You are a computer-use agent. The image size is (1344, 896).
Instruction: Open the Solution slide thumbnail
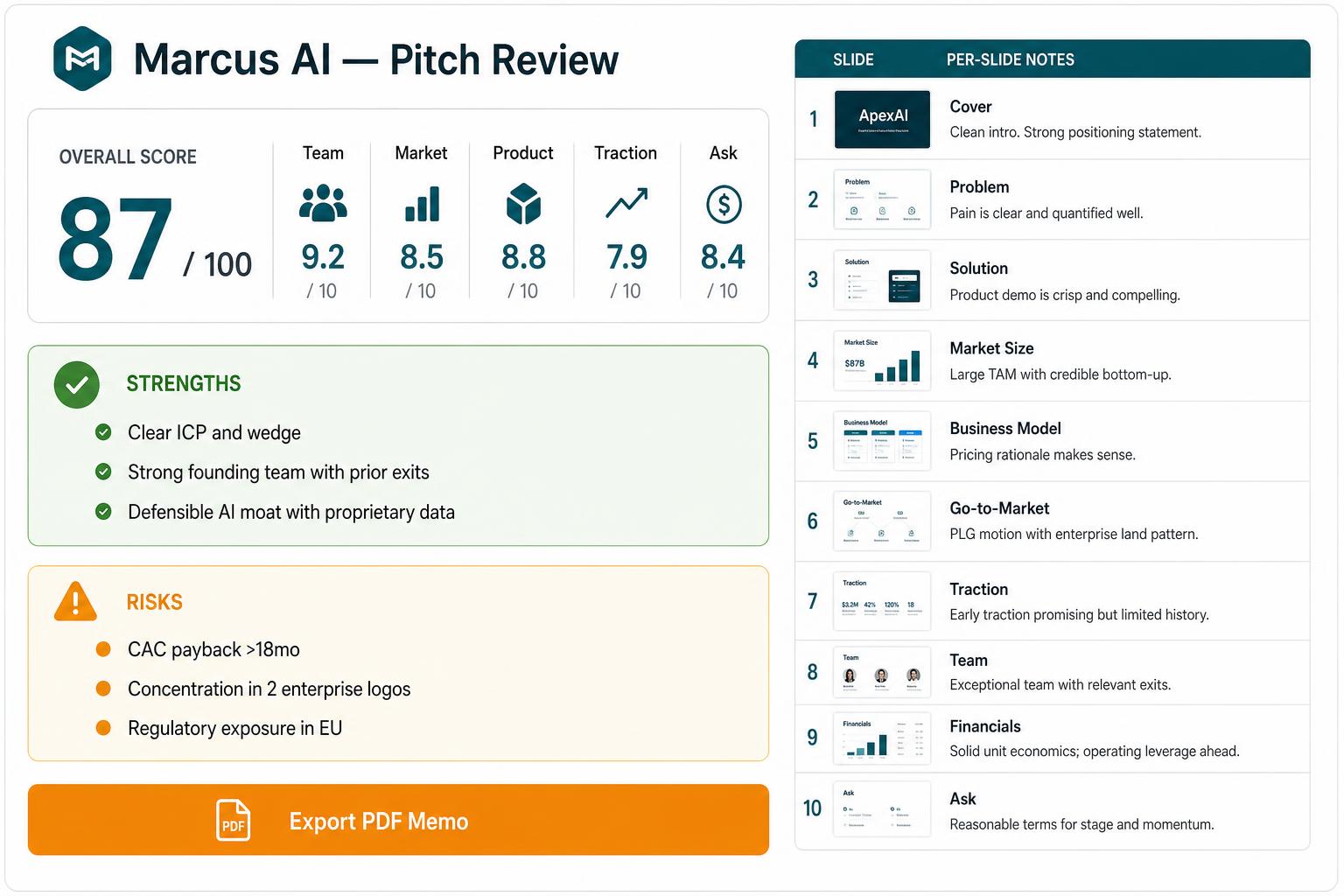click(882, 280)
